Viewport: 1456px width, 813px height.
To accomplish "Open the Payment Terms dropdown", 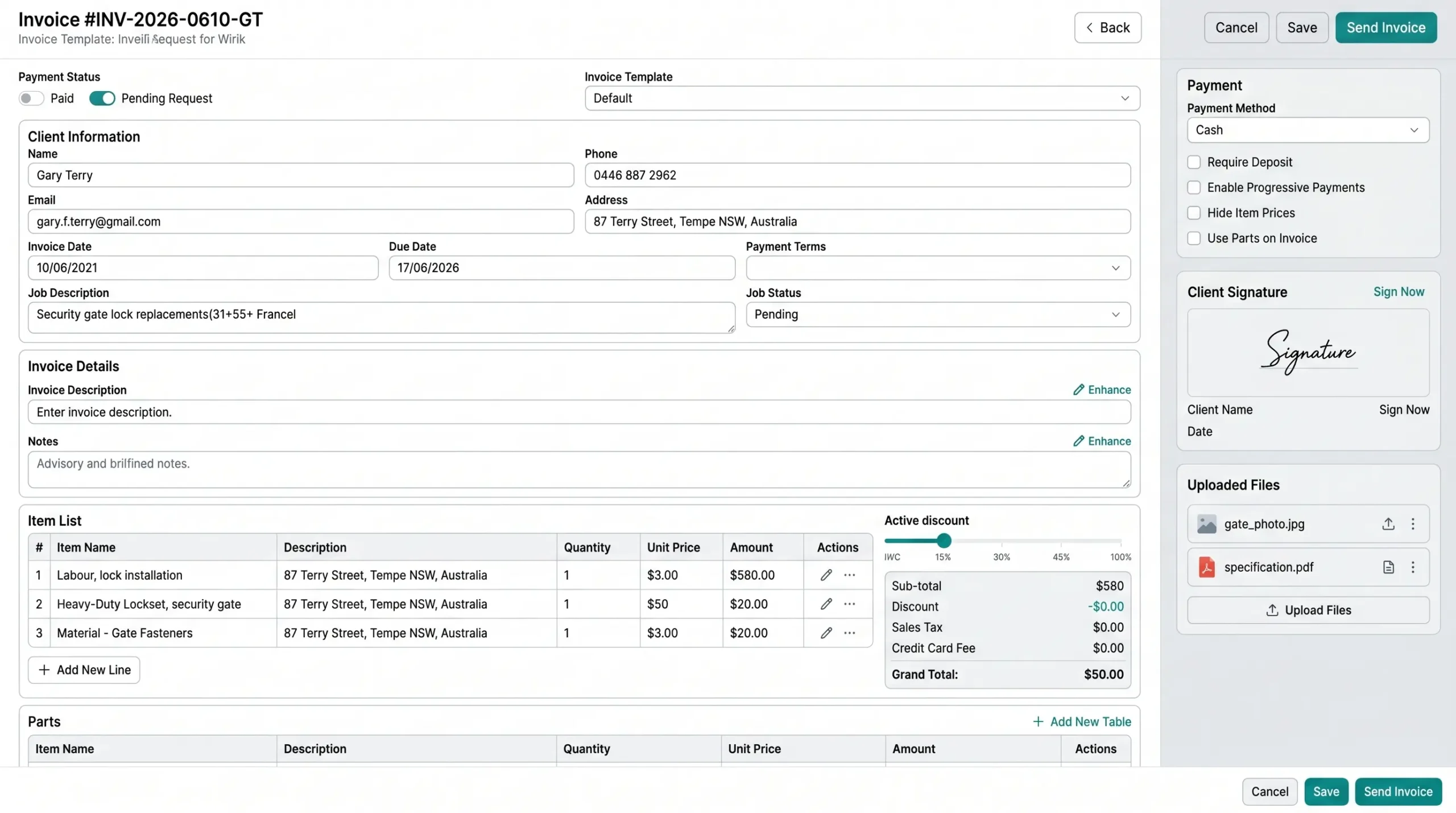I will tap(938, 268).
